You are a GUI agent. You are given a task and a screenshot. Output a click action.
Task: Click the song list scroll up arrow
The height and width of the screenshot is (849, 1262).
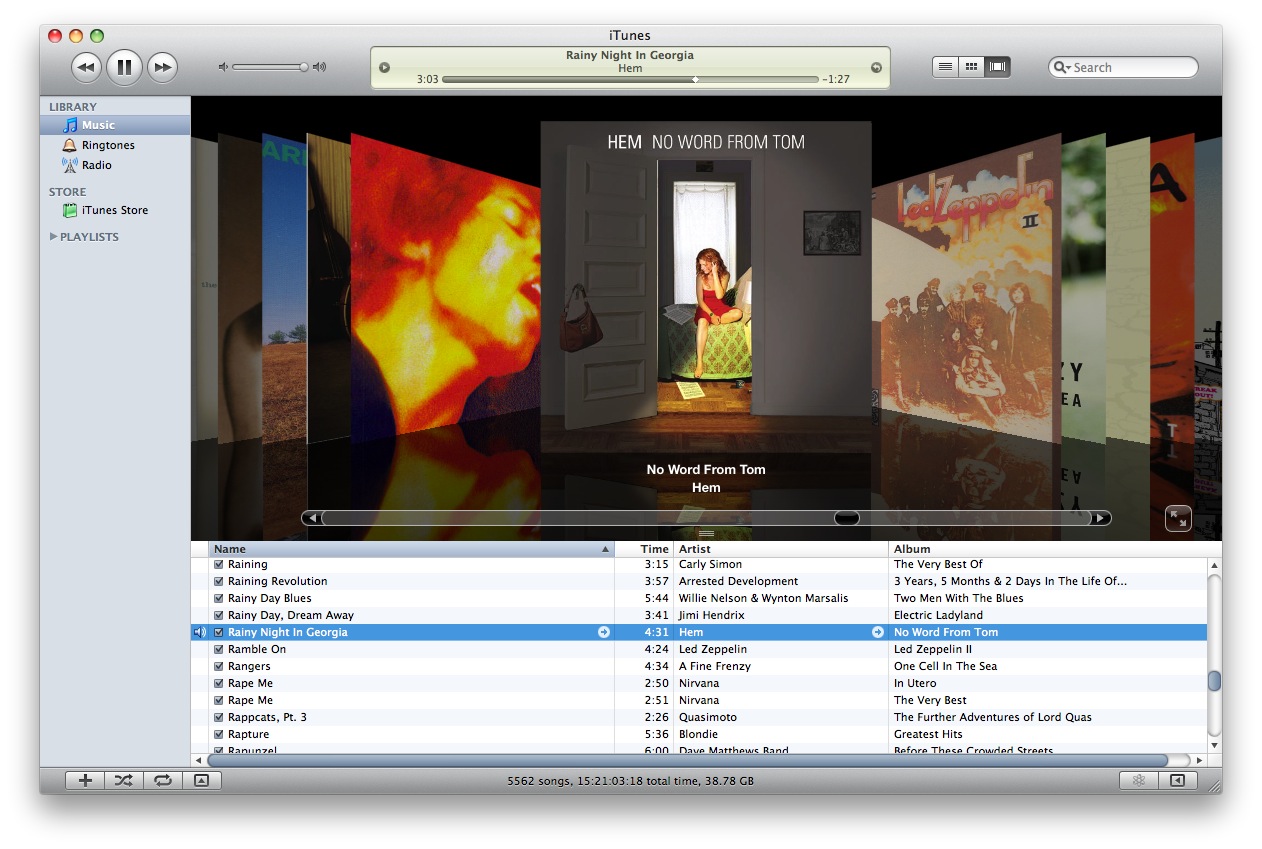[x=1214, y=566]
